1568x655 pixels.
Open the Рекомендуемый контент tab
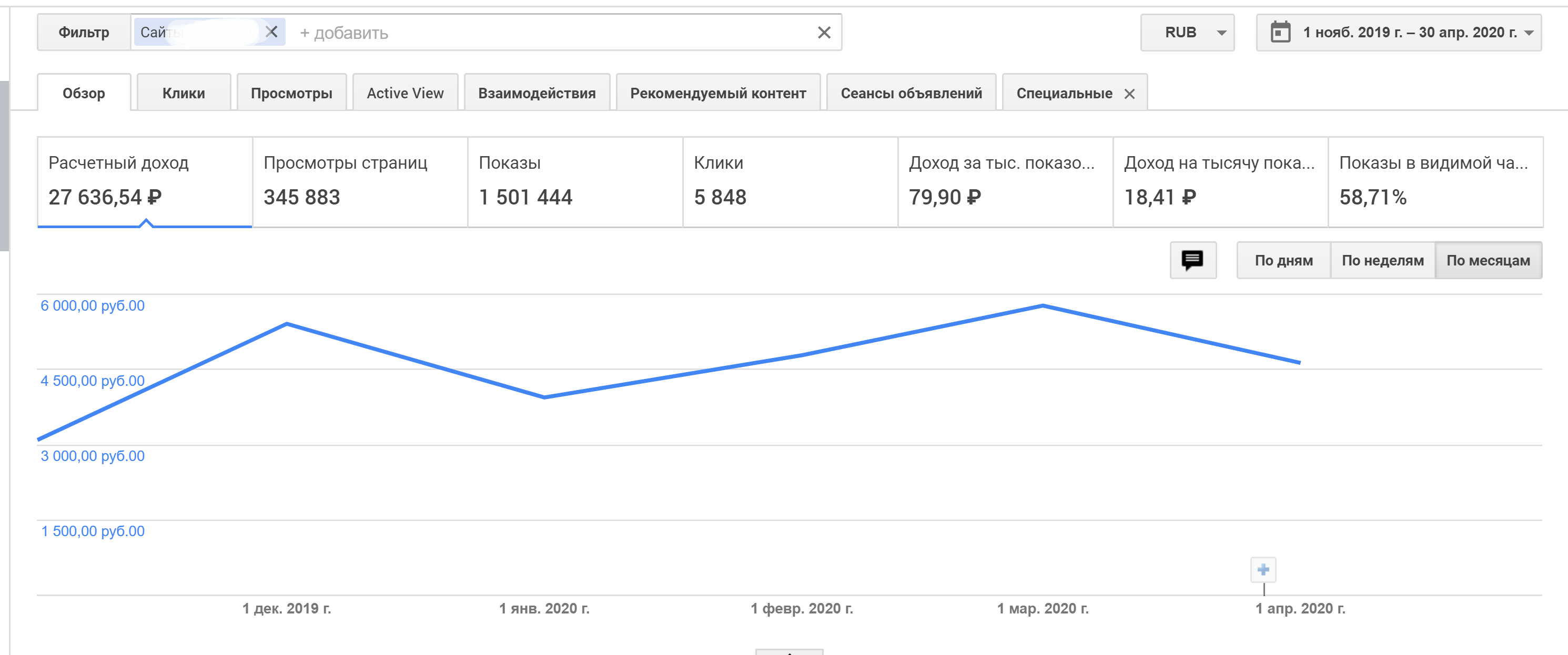click(x=717, y=94)
